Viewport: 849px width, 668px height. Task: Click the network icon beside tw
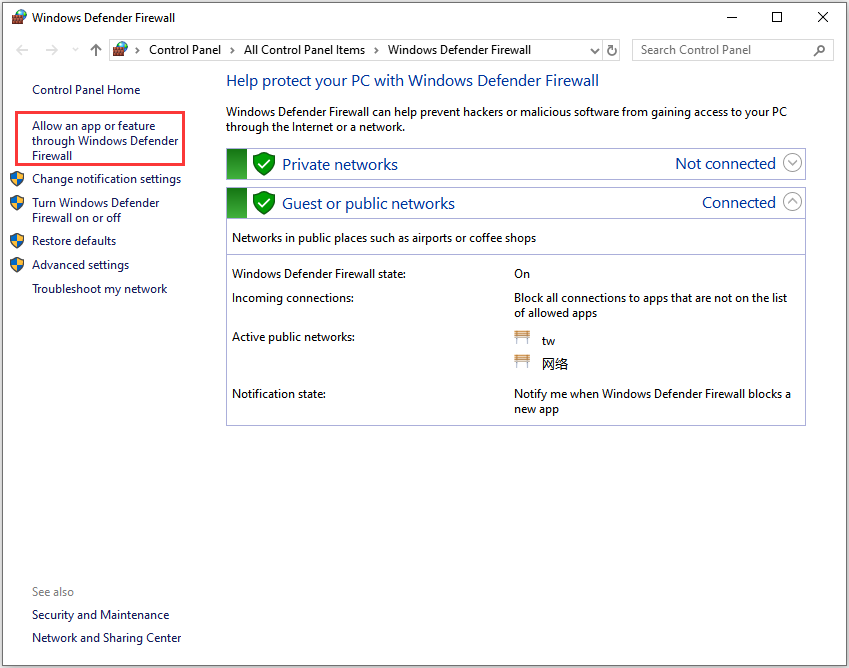click(522, 338)
